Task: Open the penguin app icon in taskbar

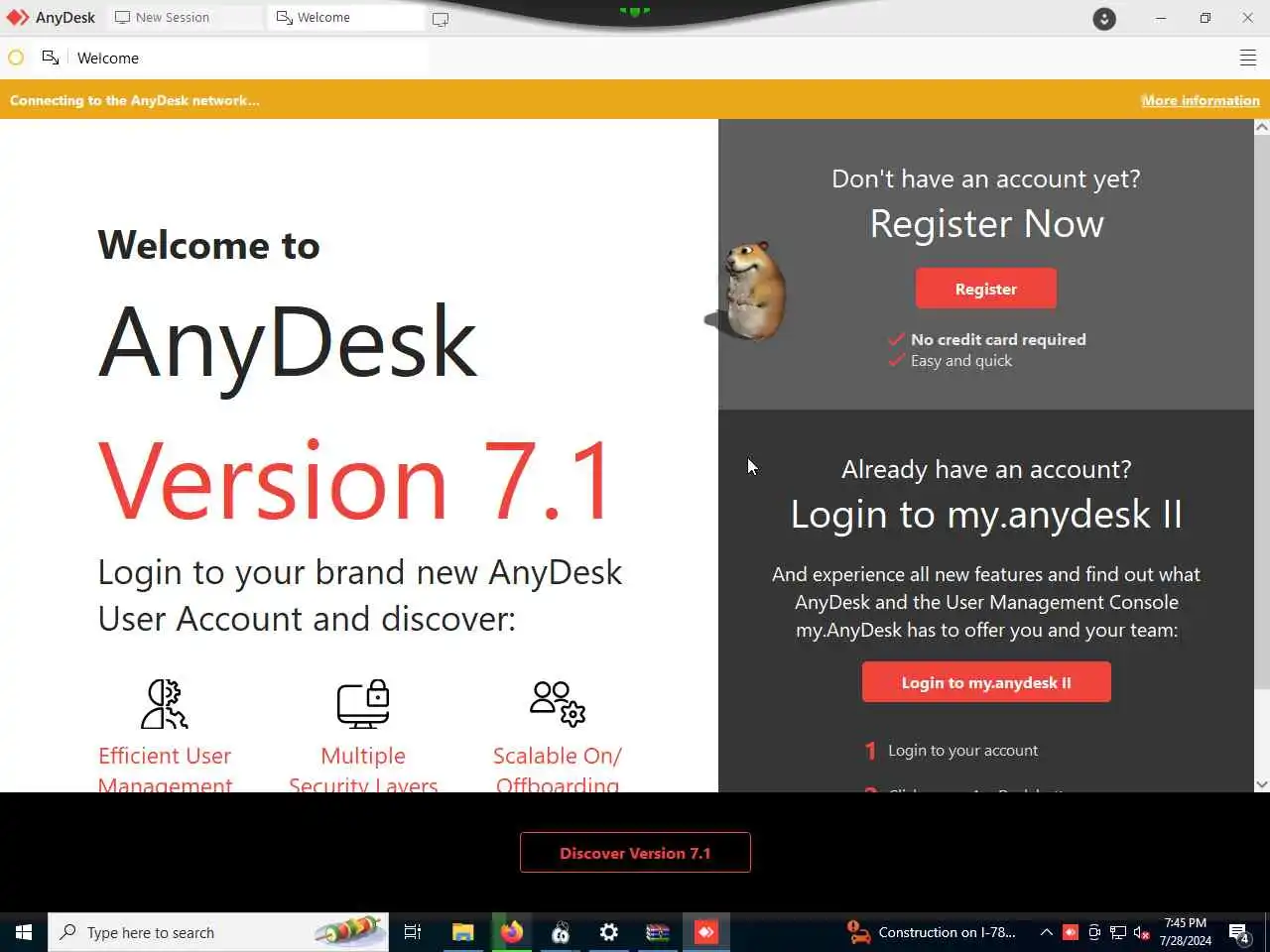Action: pyautogui.click(x=561, y=932)
